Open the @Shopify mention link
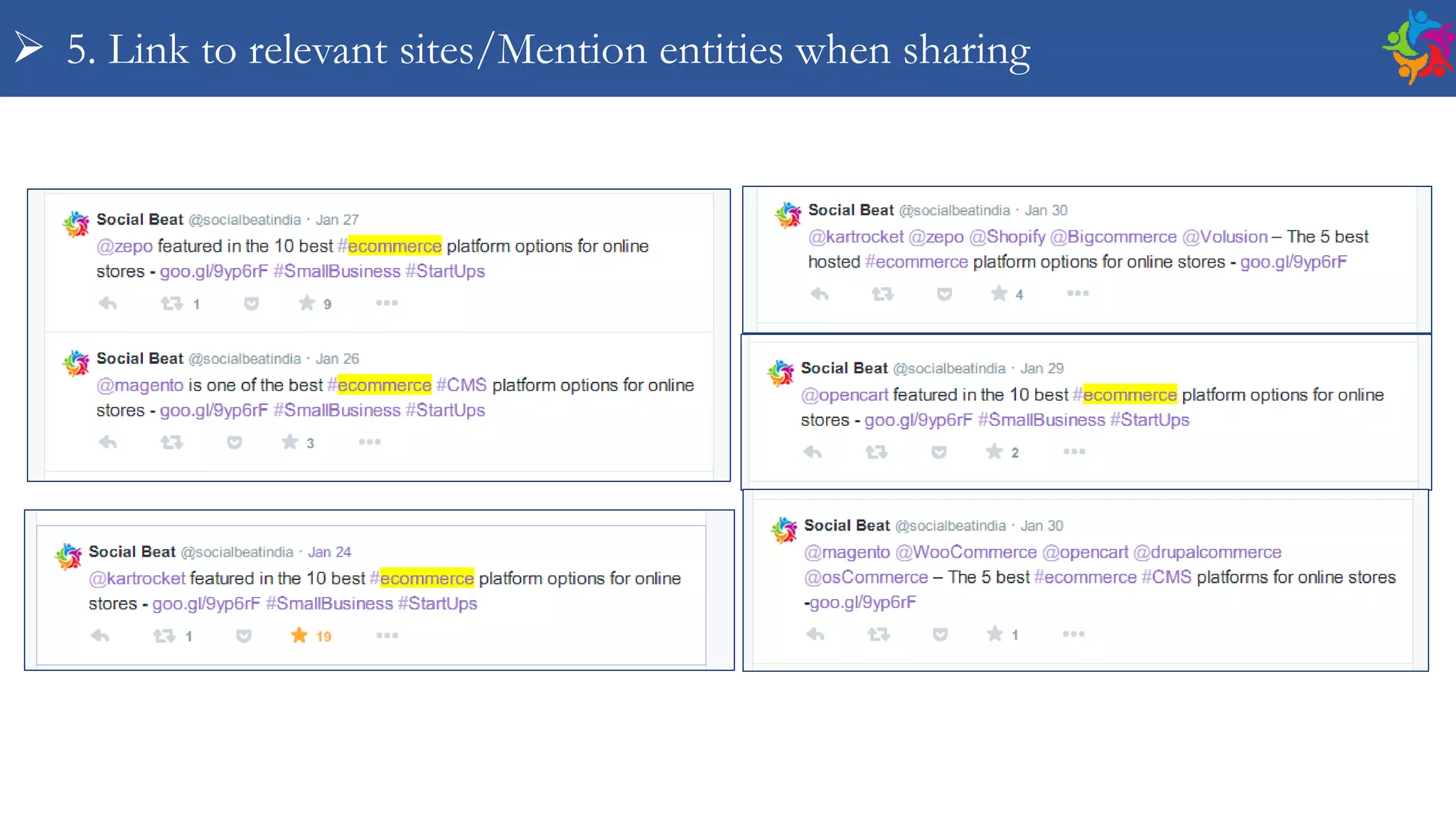 (x=1007, y=237)
